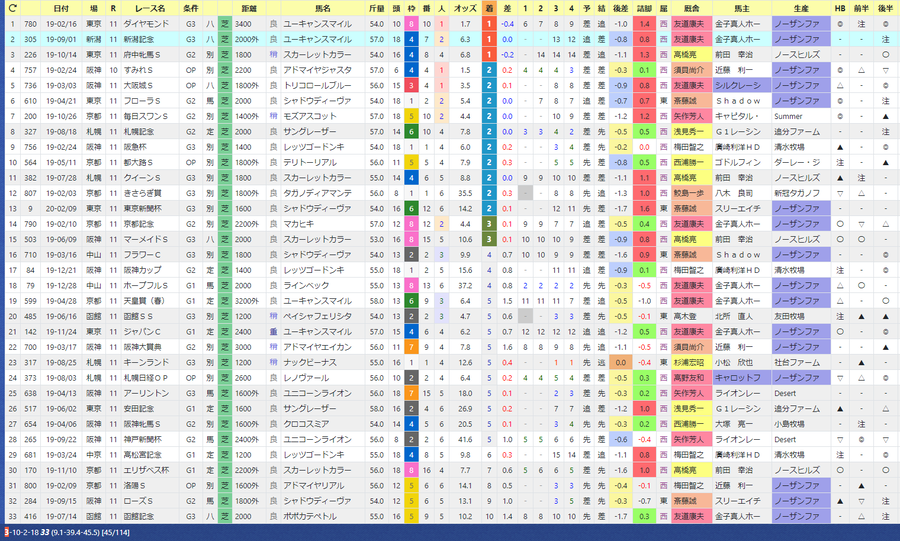Click breeder name 小島牧場
Image resolution: width=900 pixels, height=541 pixels.
pyautogui.click(x=789, y=424)
